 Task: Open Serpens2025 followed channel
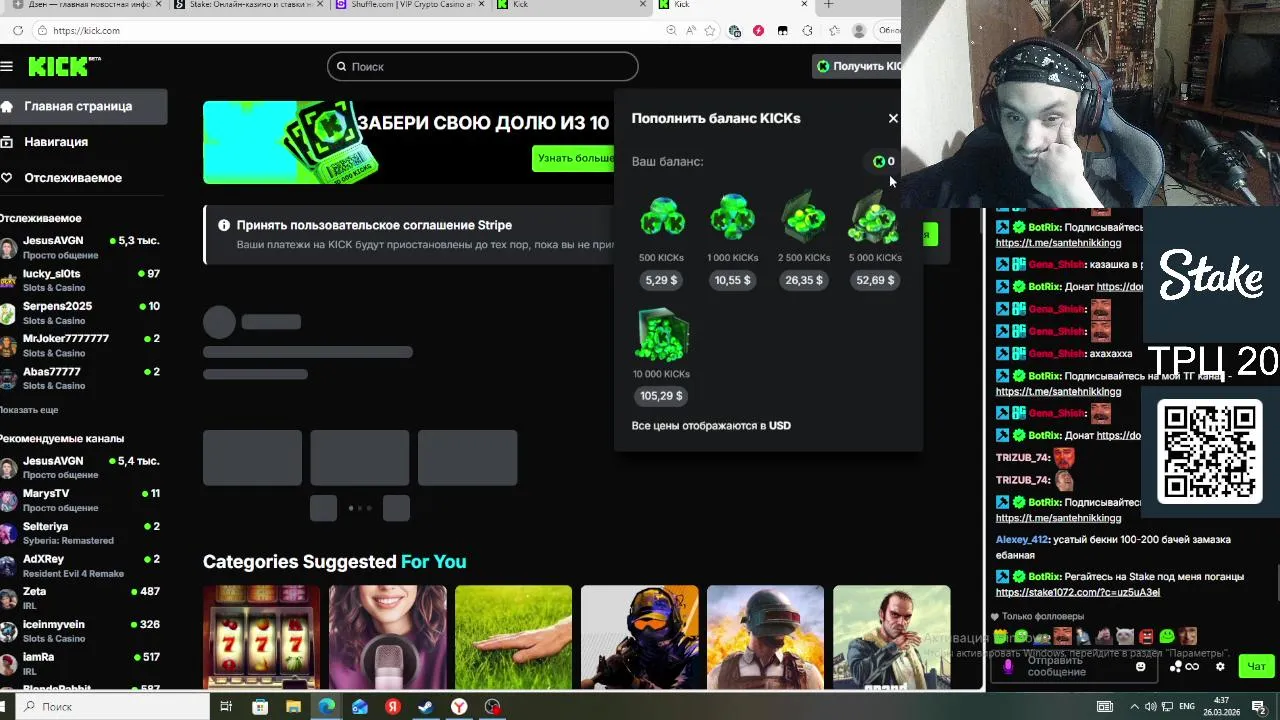pos(80,313)
